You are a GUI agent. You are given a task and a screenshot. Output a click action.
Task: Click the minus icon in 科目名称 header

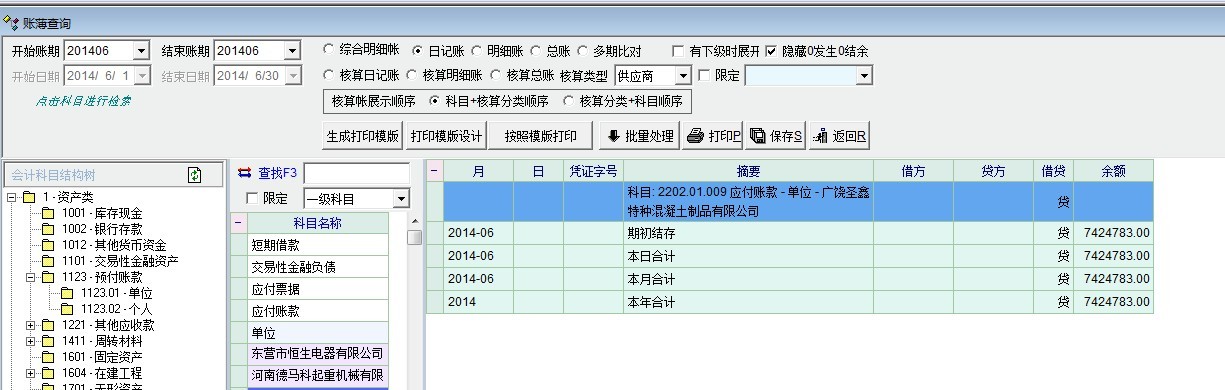pos(238,223)
